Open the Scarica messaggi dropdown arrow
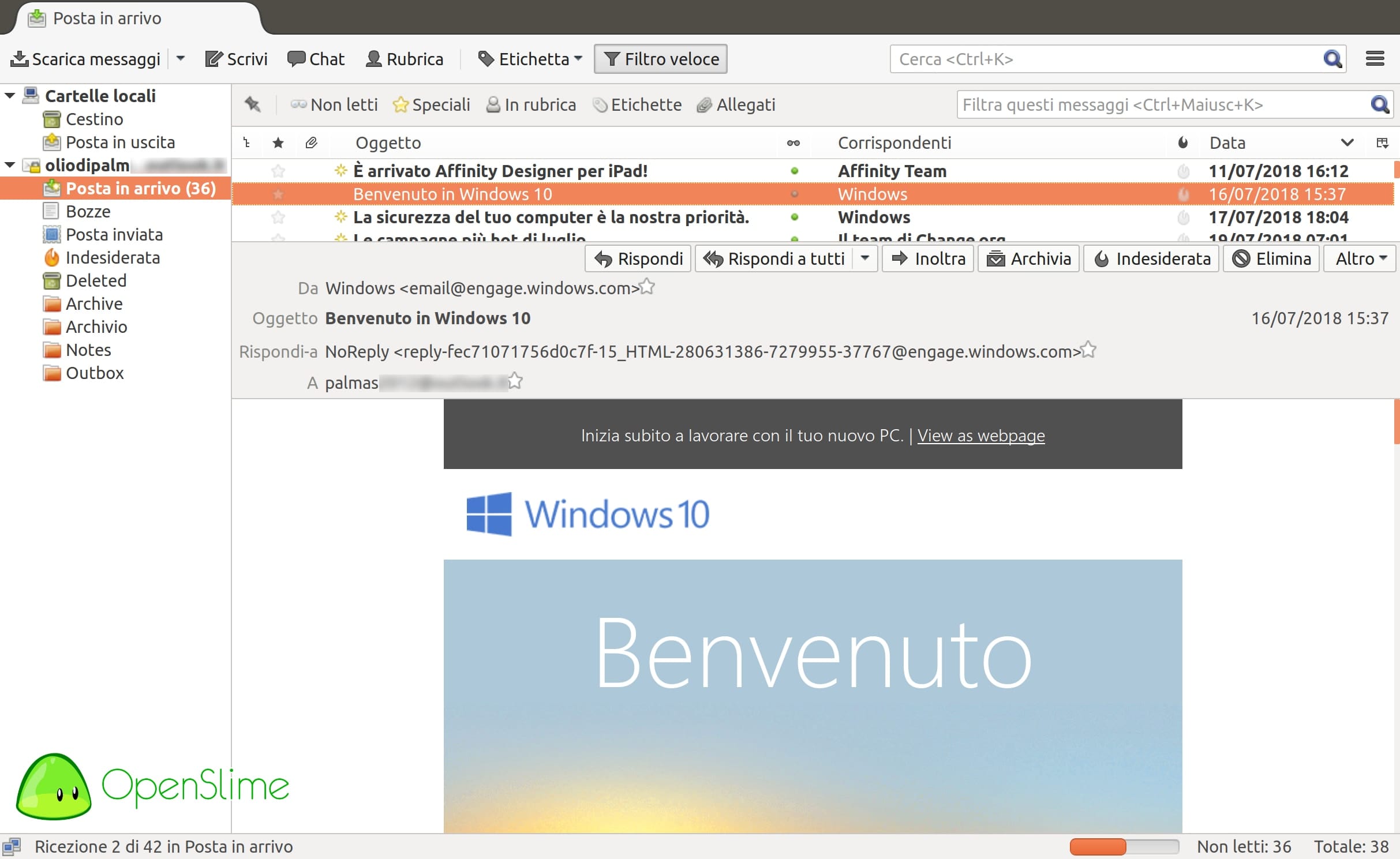This screenshot has width=1400, height=859. [181, 59]
